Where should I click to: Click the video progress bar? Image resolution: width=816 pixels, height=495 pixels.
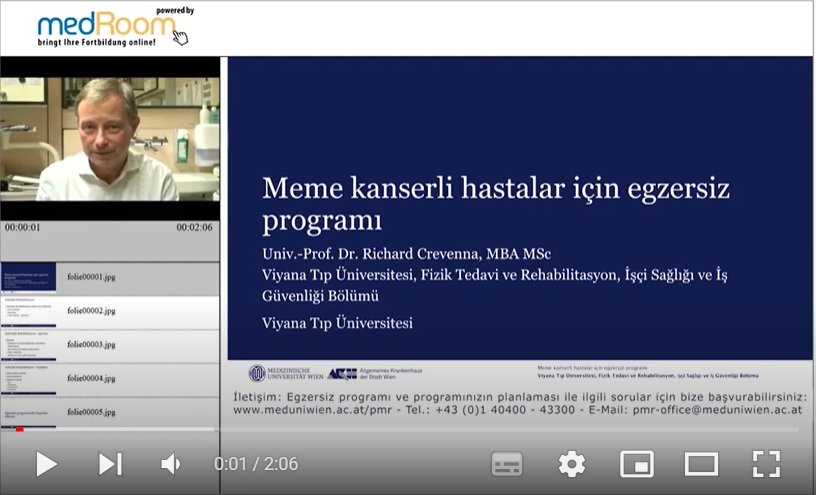pos(408,429)
